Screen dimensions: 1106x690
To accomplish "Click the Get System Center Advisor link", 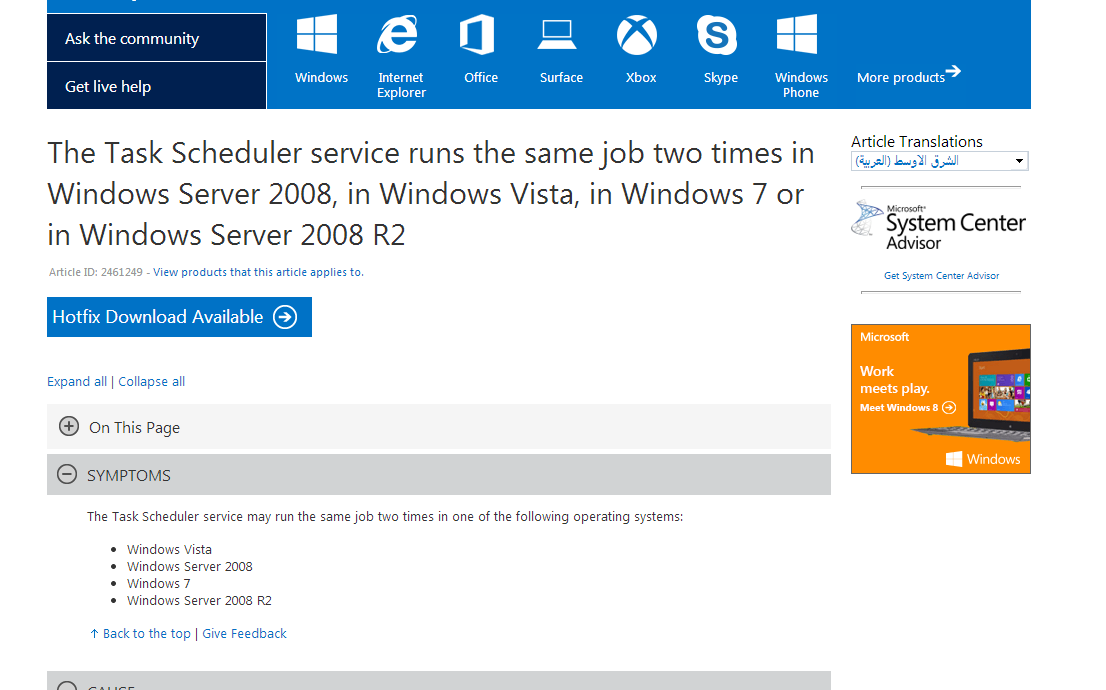I will click(942, 276).
